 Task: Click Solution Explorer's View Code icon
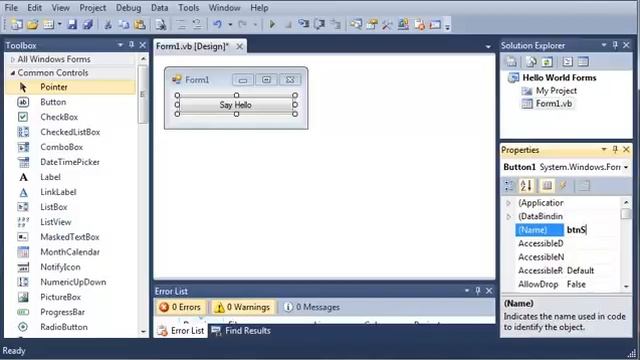click(567, 62)
